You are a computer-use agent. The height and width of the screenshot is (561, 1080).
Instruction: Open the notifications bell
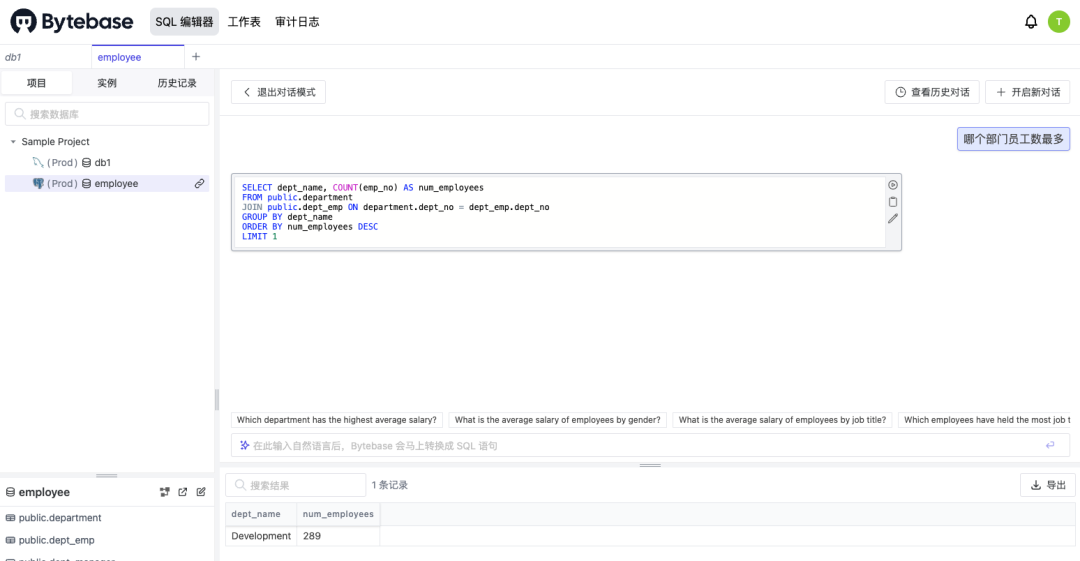coord(1030,21)
